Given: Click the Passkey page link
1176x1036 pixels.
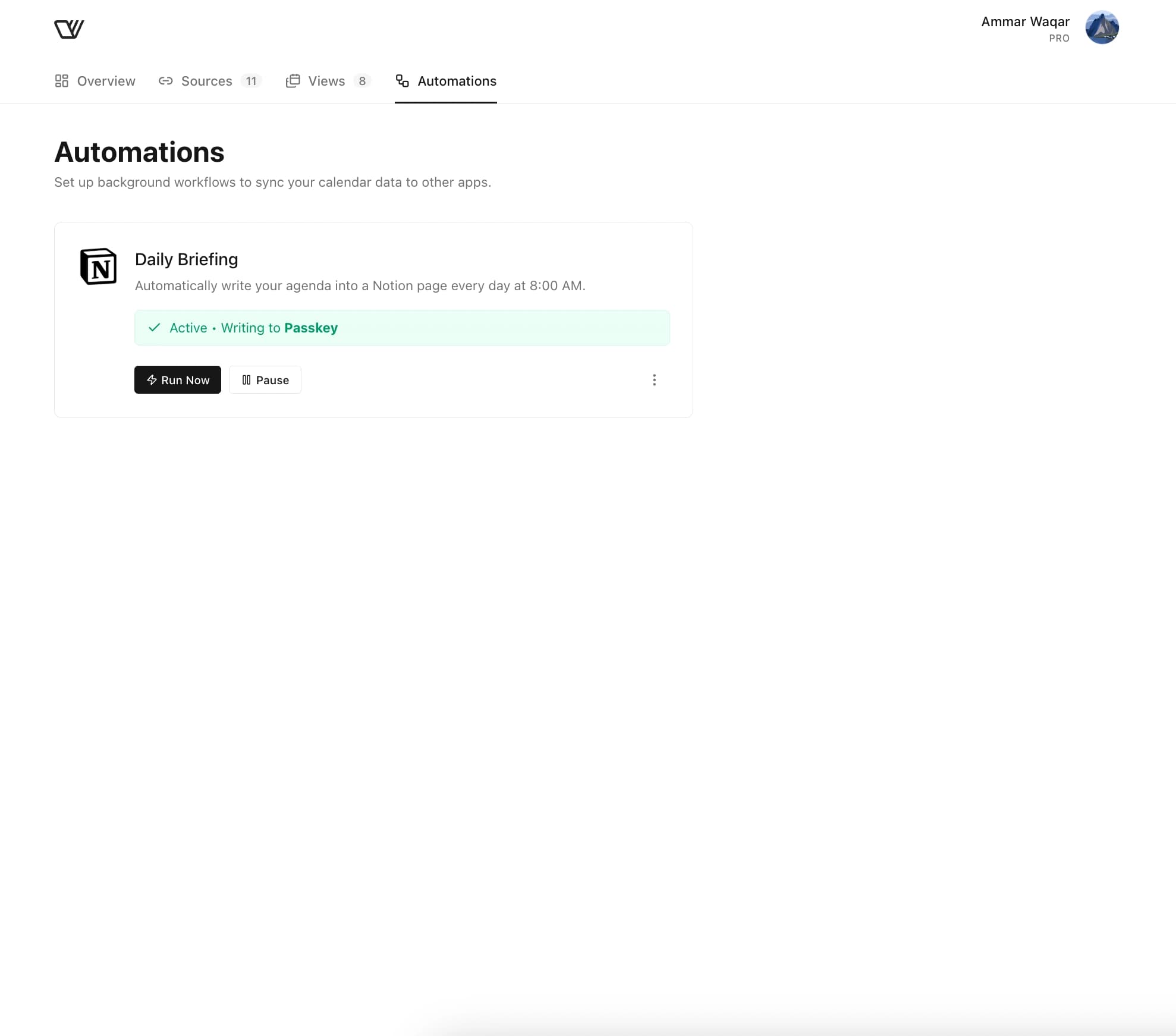Looking at the screenshot, I should (311, 328).
